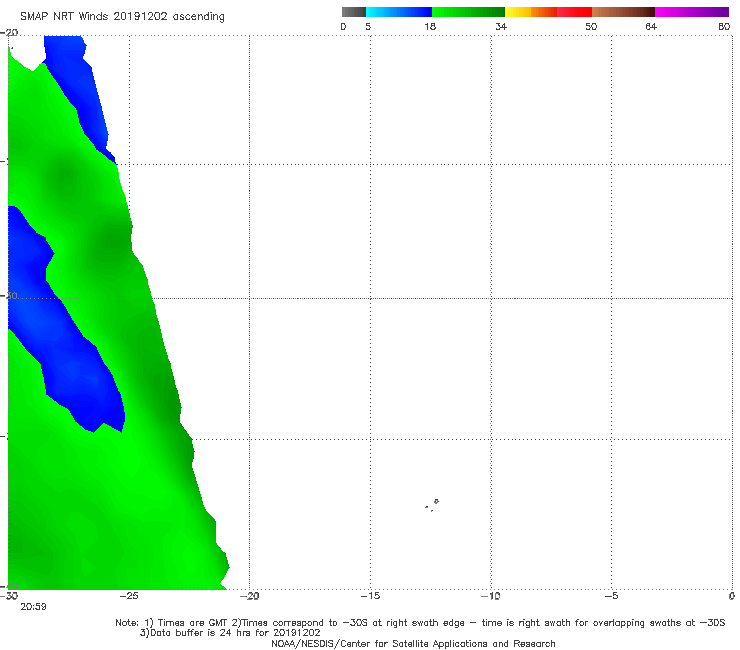Click the '18' label under the color bar
The width and height of the screenshot is (740, 650).
[430, 27]
